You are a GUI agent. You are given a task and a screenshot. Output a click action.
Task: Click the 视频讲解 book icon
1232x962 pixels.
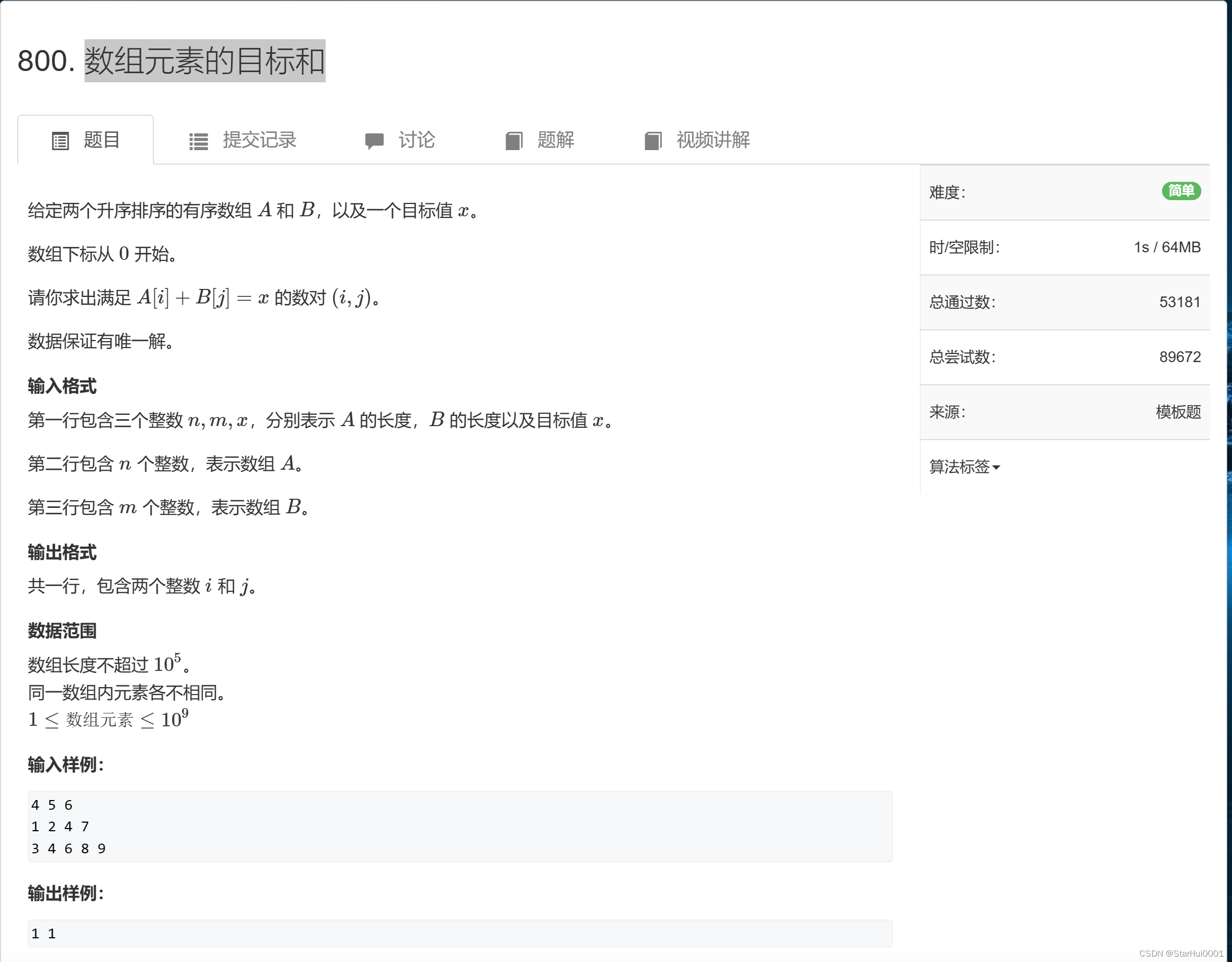(653, 140)
